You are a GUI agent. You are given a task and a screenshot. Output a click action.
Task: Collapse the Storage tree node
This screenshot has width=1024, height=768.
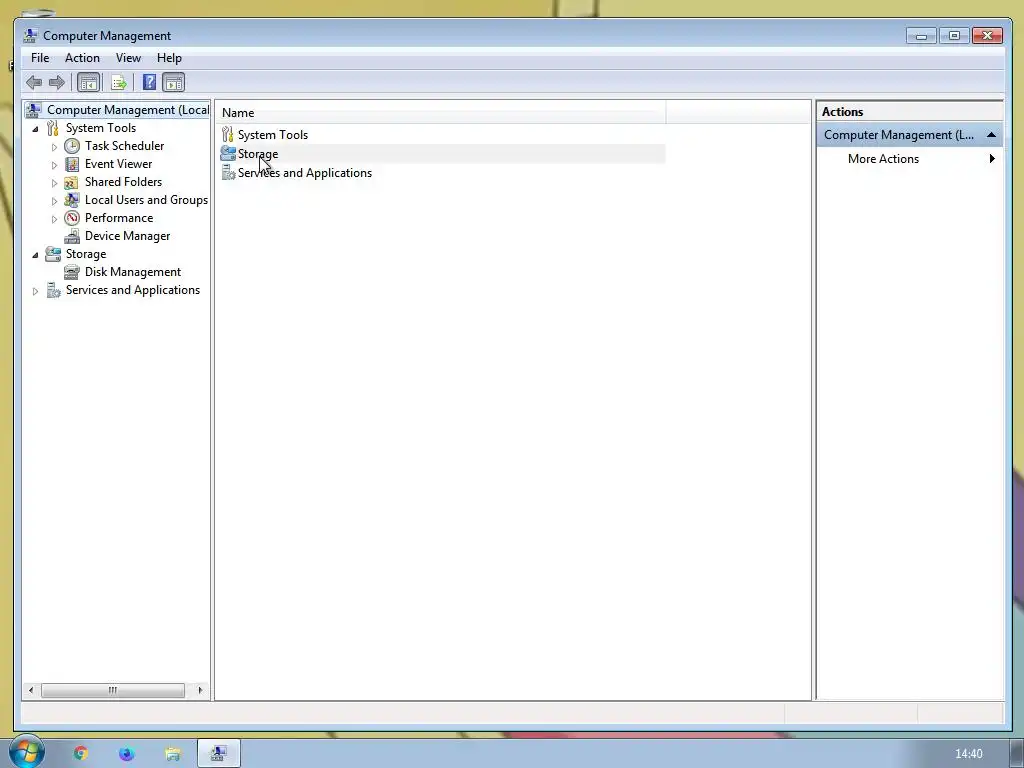point(35,255)
